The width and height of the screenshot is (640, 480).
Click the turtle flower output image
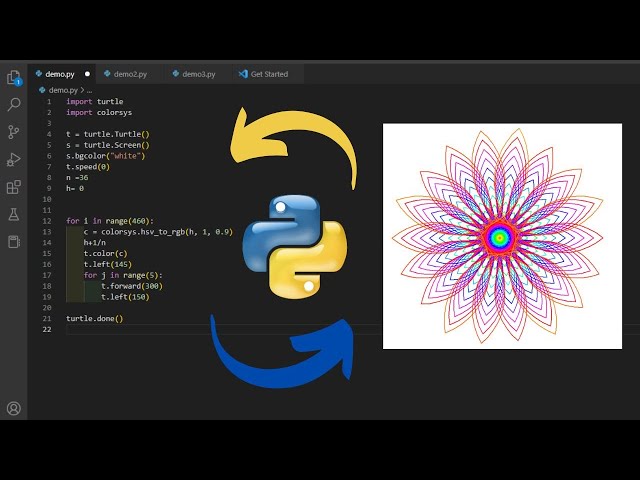(x=502, y=236)
